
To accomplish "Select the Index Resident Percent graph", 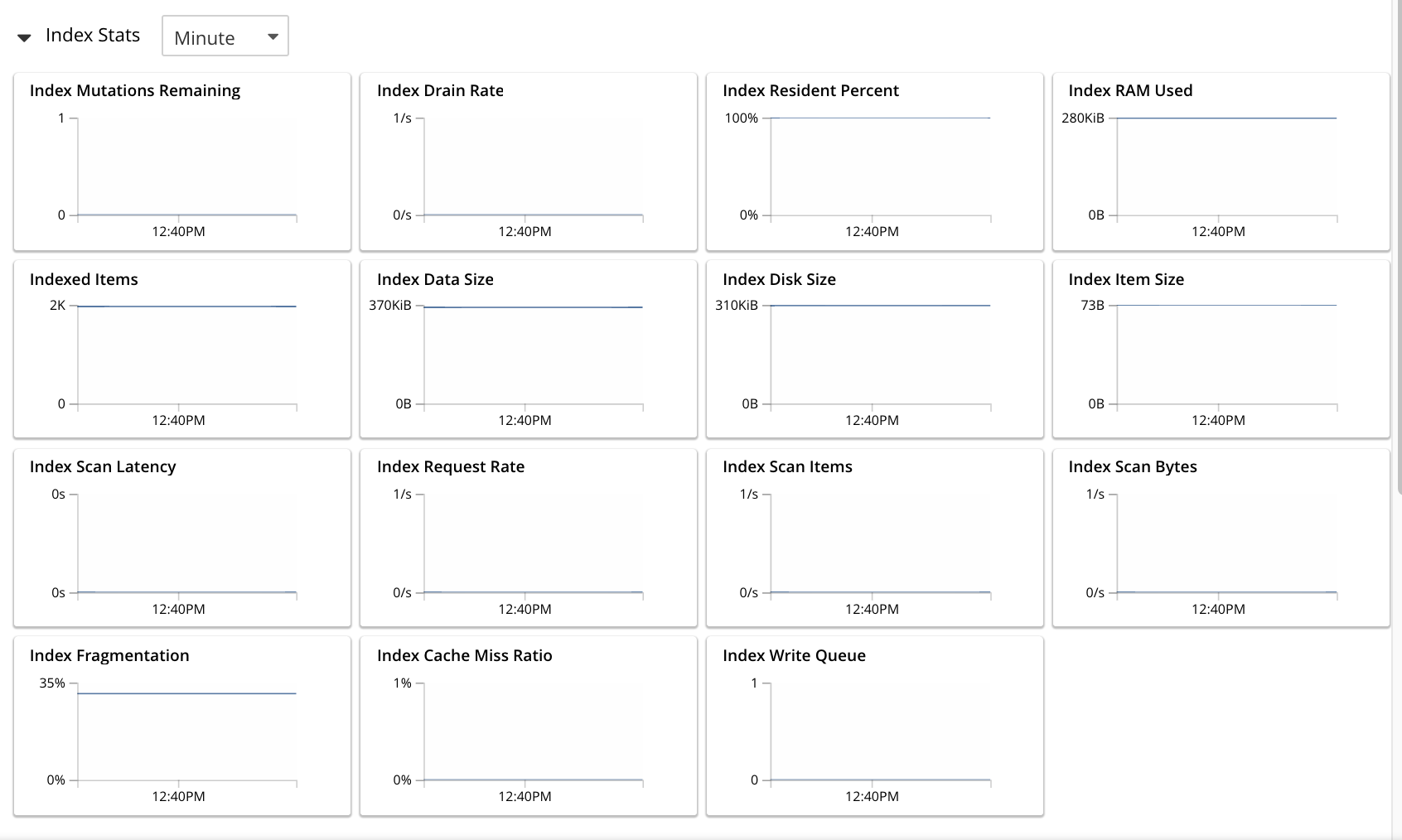I will tap(874, 162).
